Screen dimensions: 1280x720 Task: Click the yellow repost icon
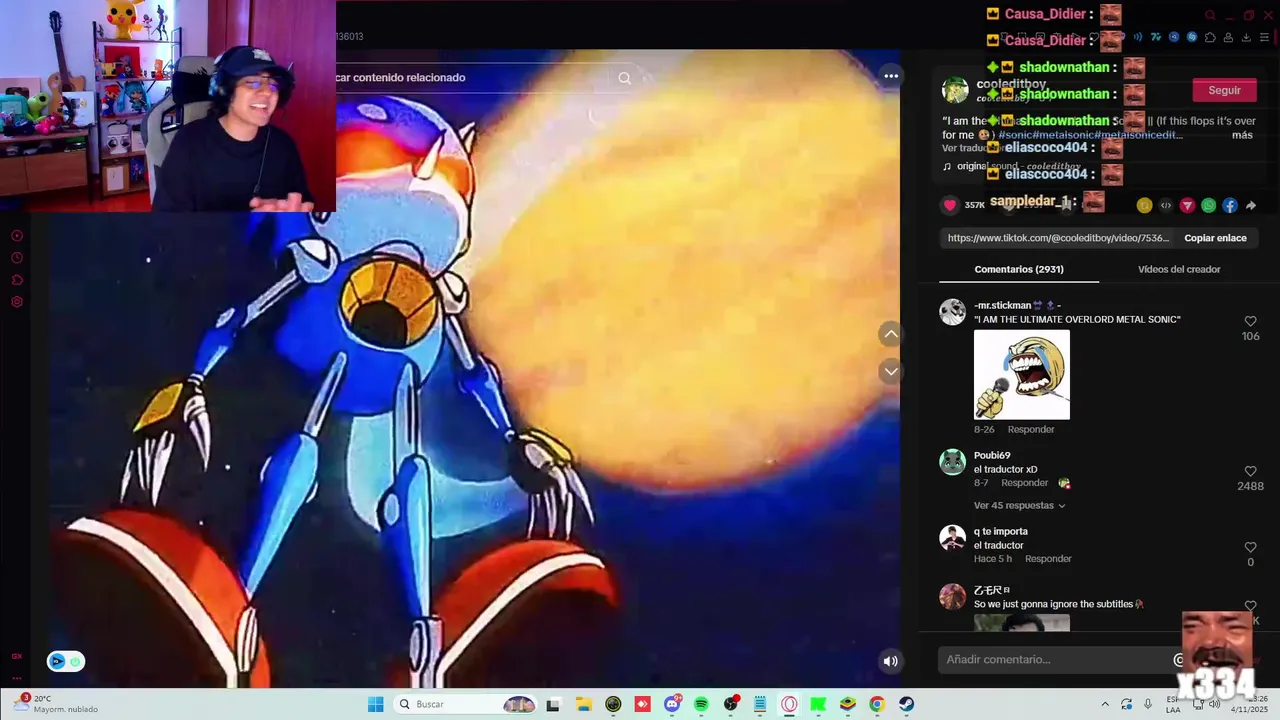coord(1144,205)
